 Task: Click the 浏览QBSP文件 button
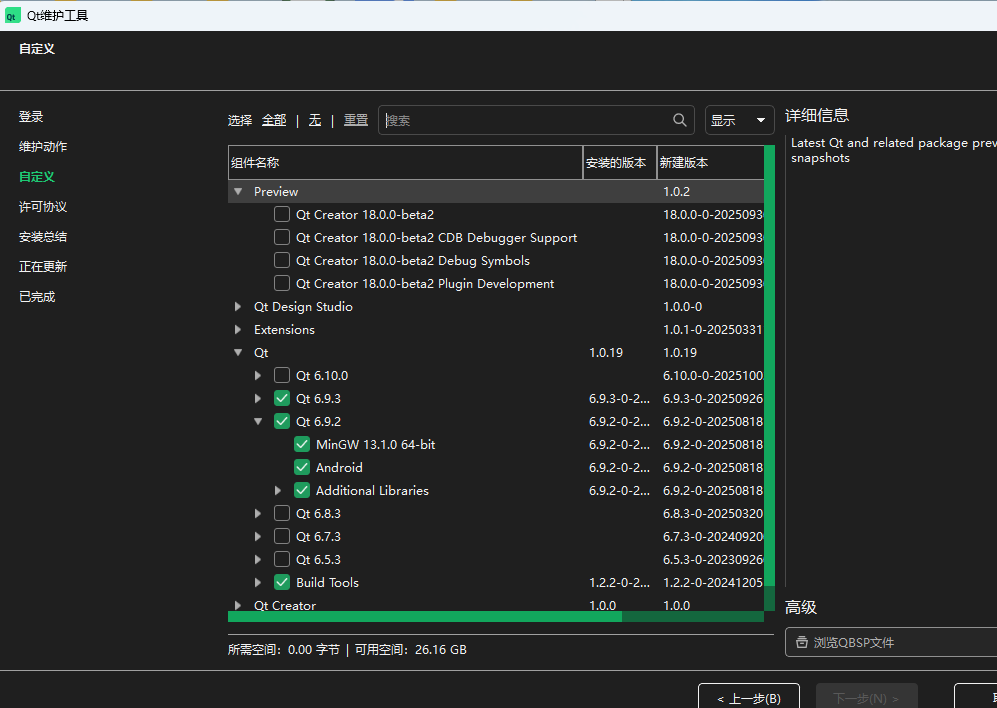pos(891,642)
